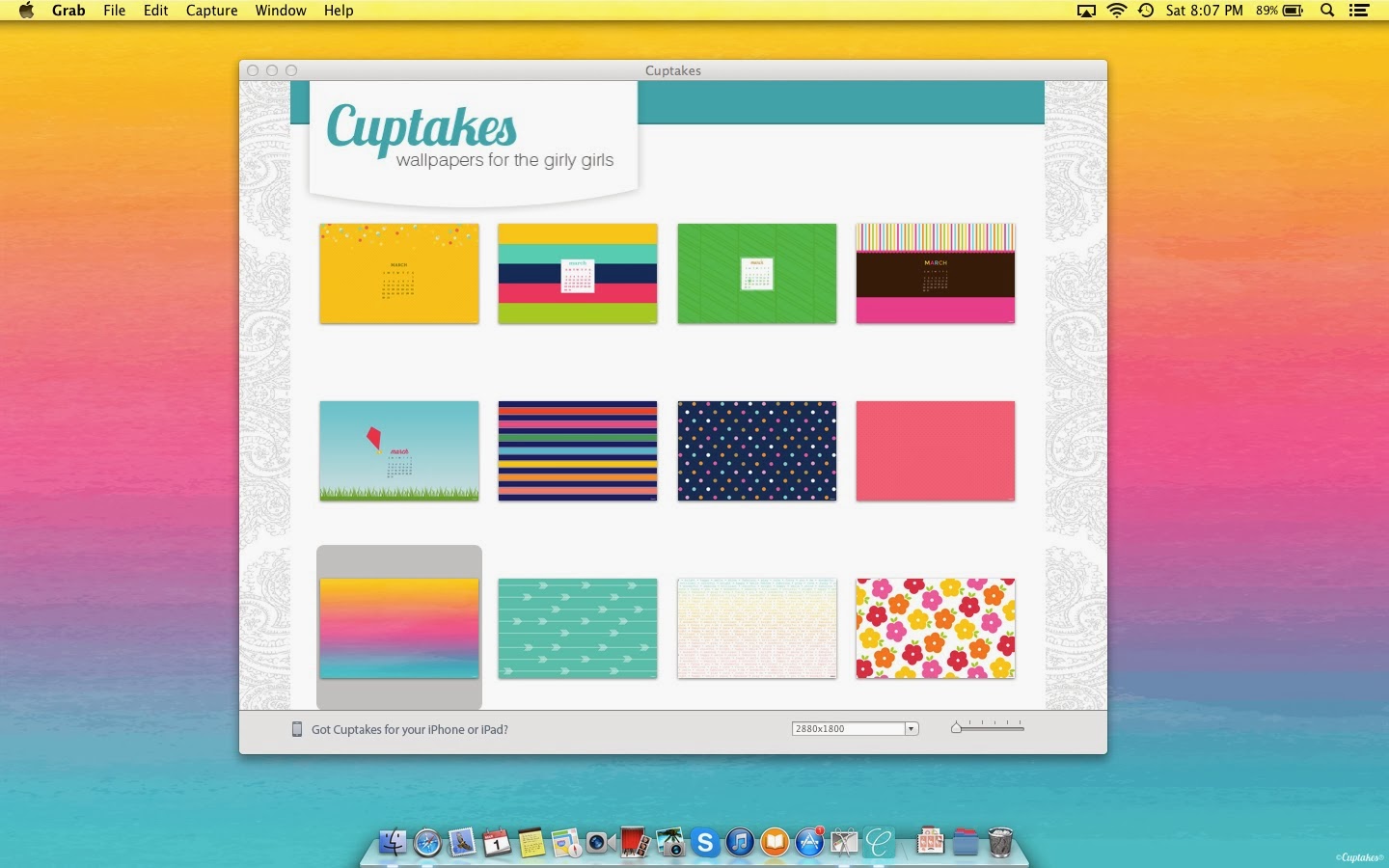Select the multicolor horizontal stripes wallpaper

click(578, 450)
